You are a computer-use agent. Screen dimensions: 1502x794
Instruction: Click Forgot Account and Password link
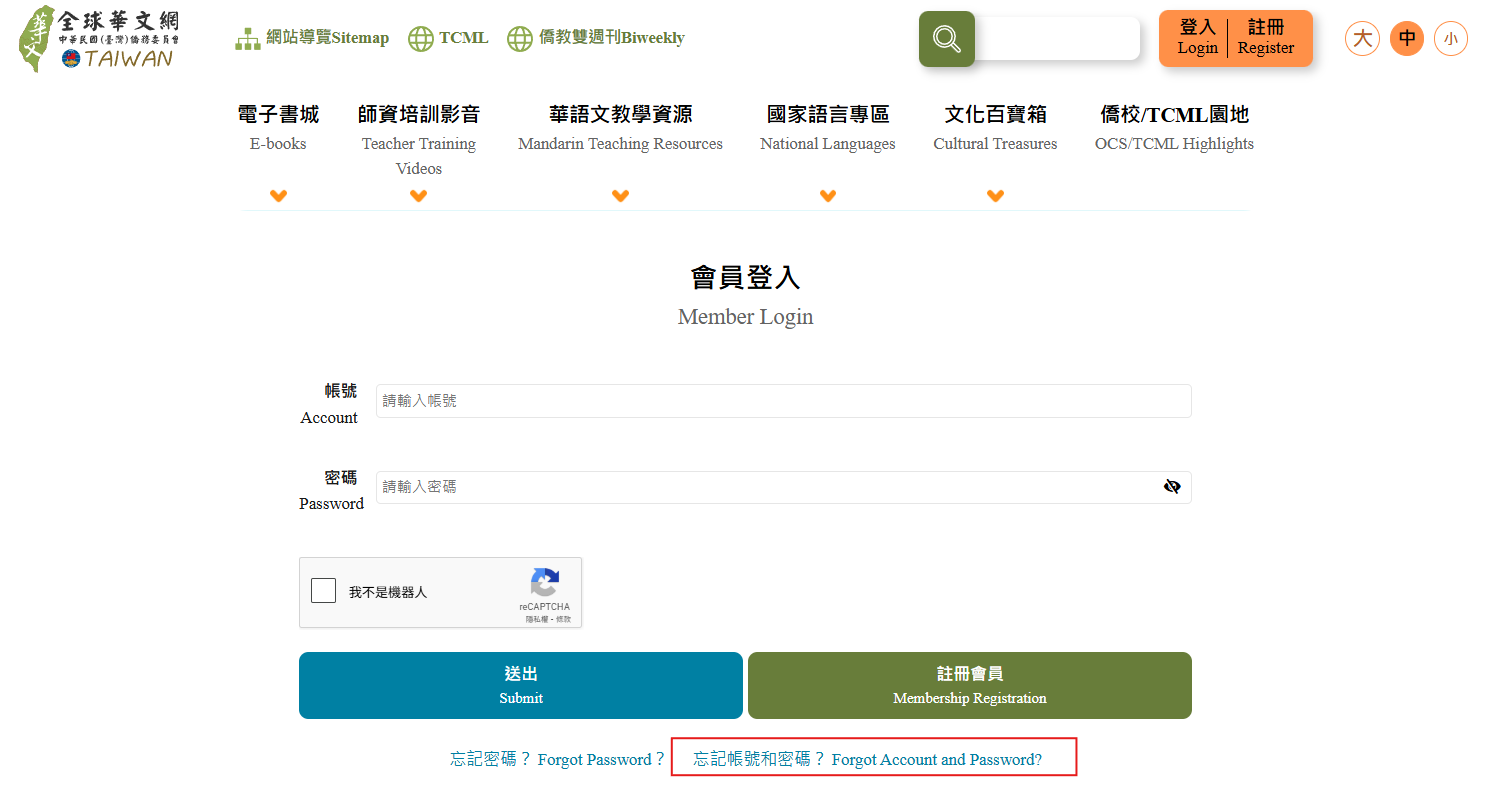tap(868, 759)
